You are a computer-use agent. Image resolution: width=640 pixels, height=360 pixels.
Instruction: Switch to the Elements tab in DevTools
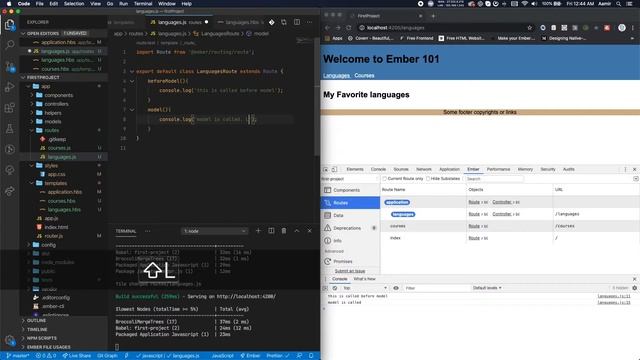click(355, 169)
